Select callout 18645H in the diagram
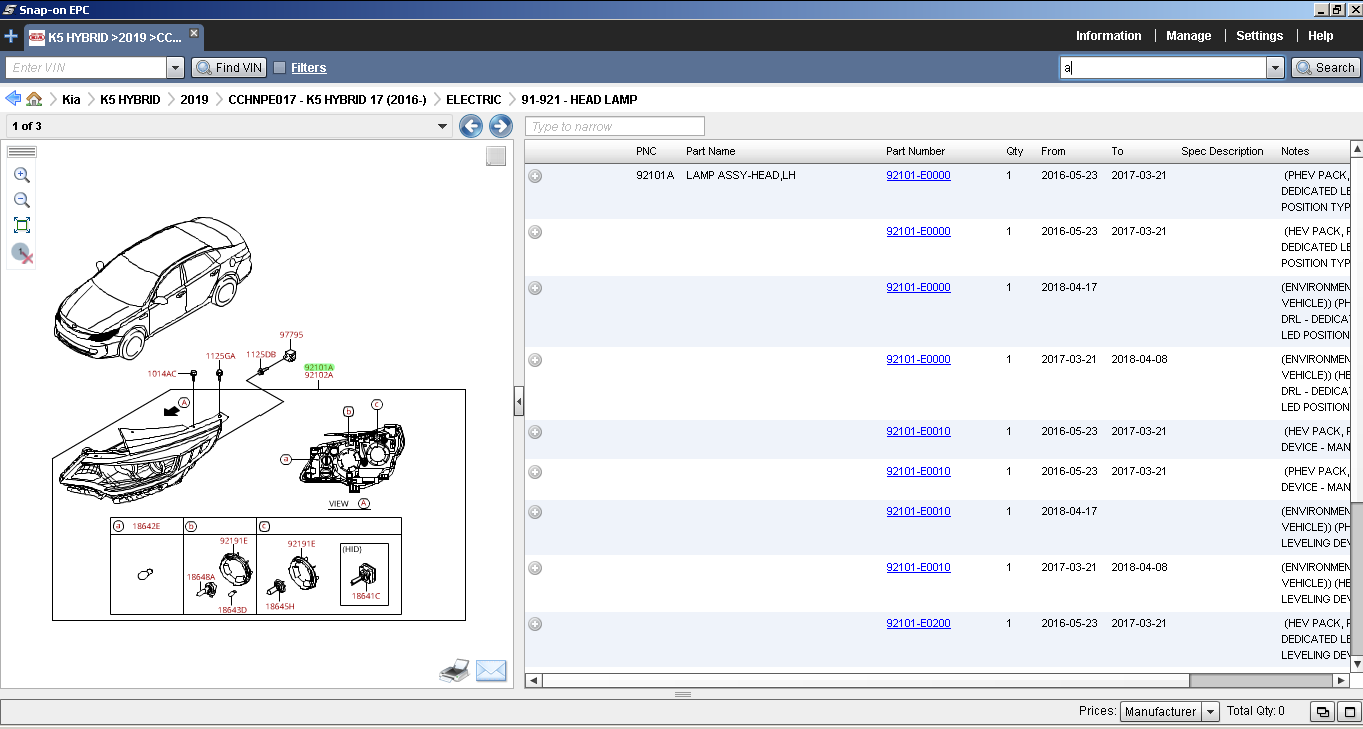The height and width of the screenshot is (729, 1363). 280,606
